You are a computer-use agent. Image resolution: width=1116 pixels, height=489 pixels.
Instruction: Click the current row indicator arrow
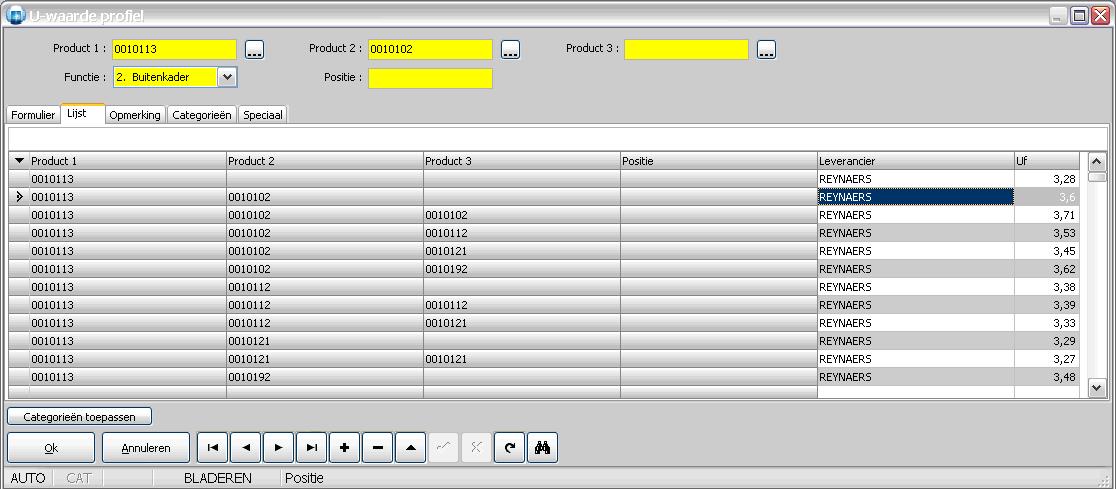[x=19, y=197]
